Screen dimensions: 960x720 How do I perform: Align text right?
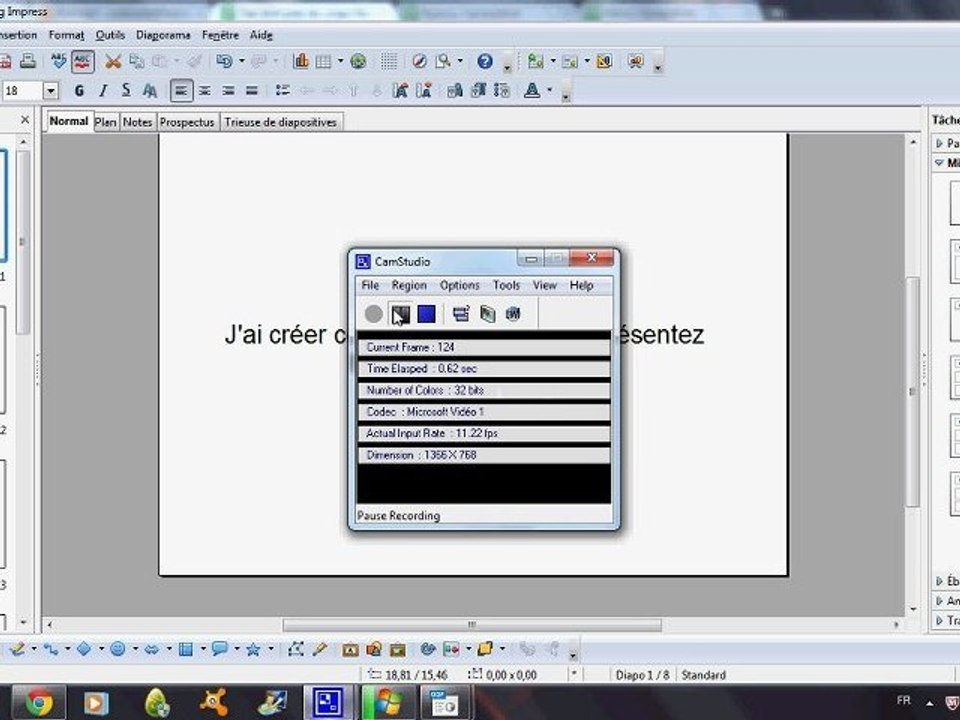(228, 91)
